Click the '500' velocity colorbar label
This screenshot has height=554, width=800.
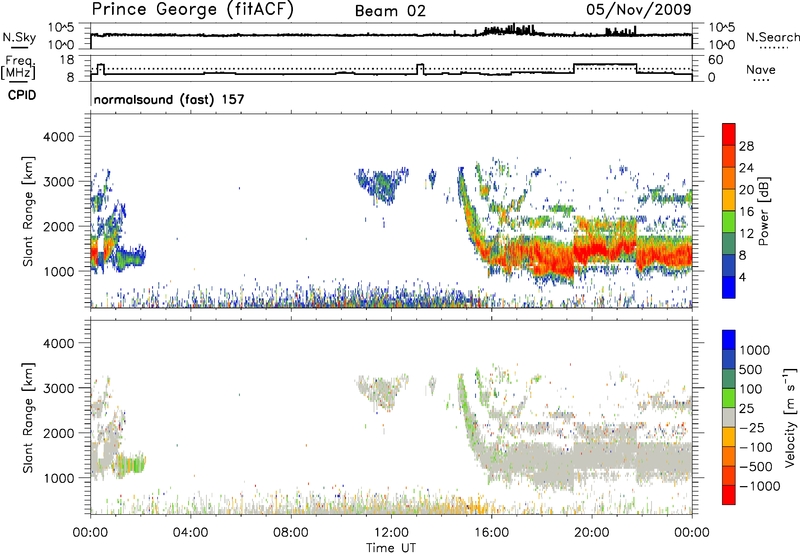coord(751,370)
